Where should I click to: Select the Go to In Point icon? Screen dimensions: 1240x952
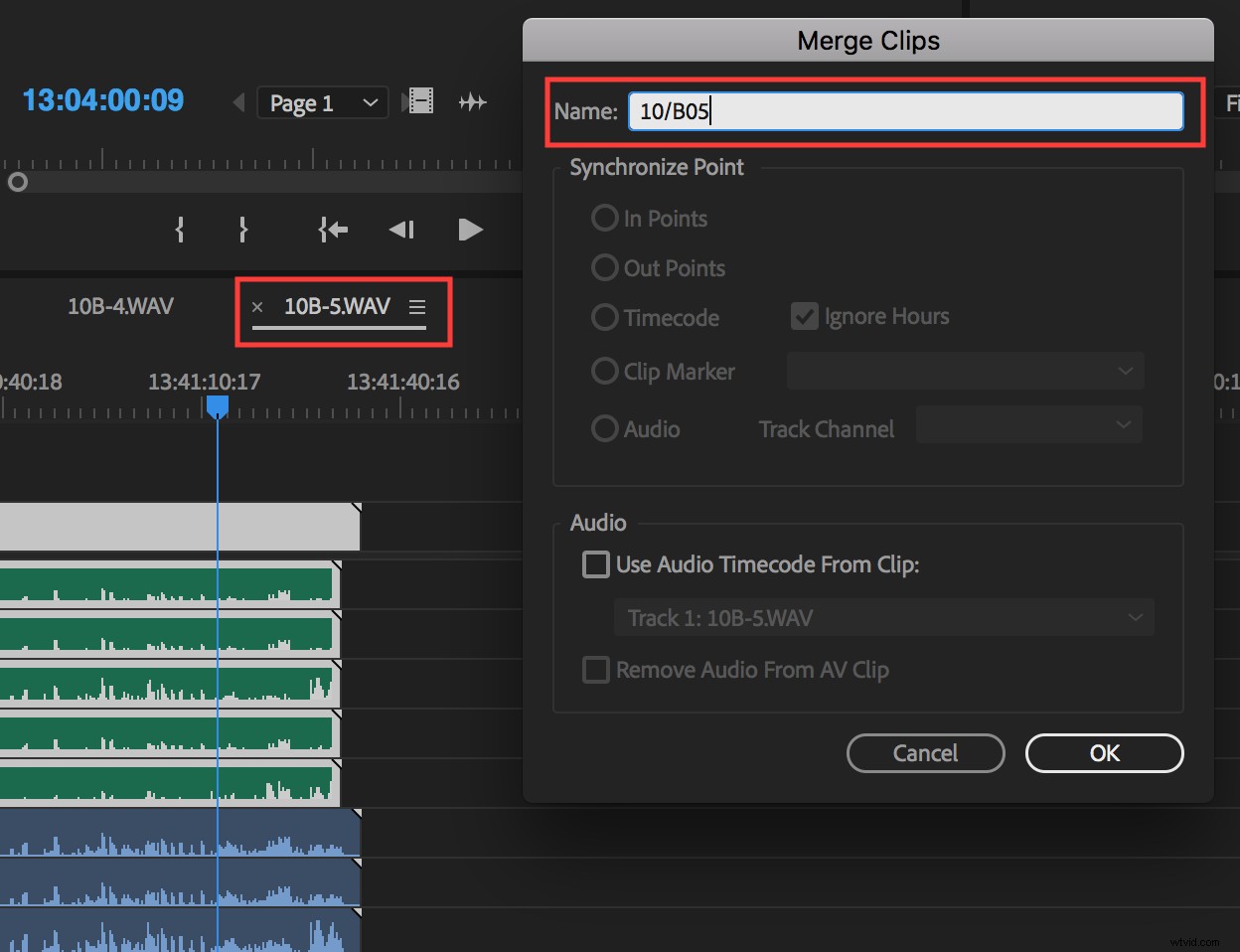(333, 230)
